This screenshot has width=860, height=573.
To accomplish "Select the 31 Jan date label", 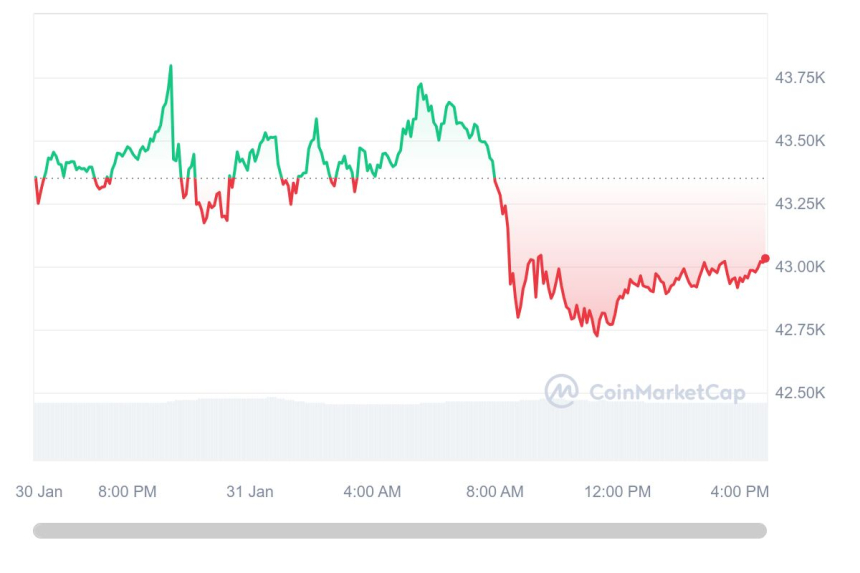I will pos(250,491).
